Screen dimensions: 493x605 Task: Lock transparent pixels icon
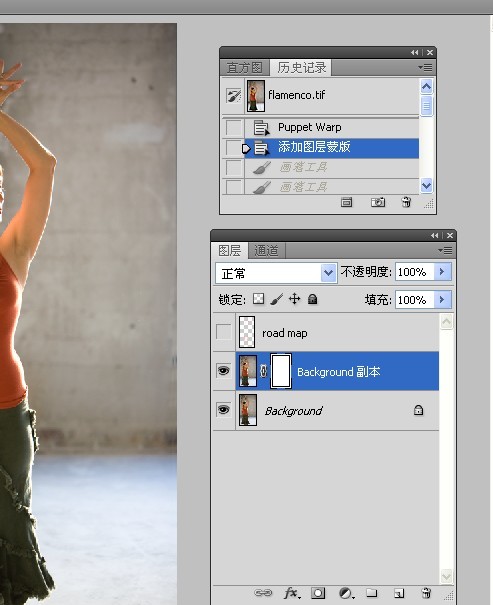[258, 299]
